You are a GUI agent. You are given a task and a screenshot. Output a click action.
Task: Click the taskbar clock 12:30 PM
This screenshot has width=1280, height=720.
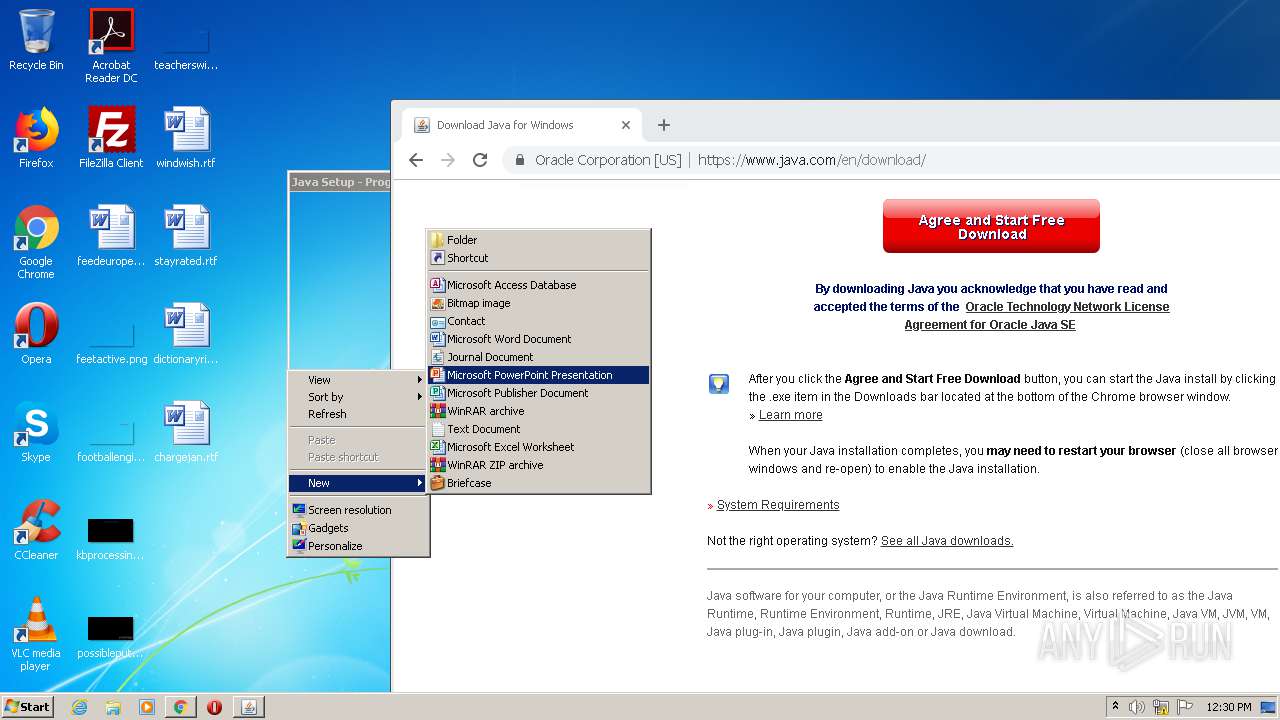pyautogui.click(x=1229, y=707)
